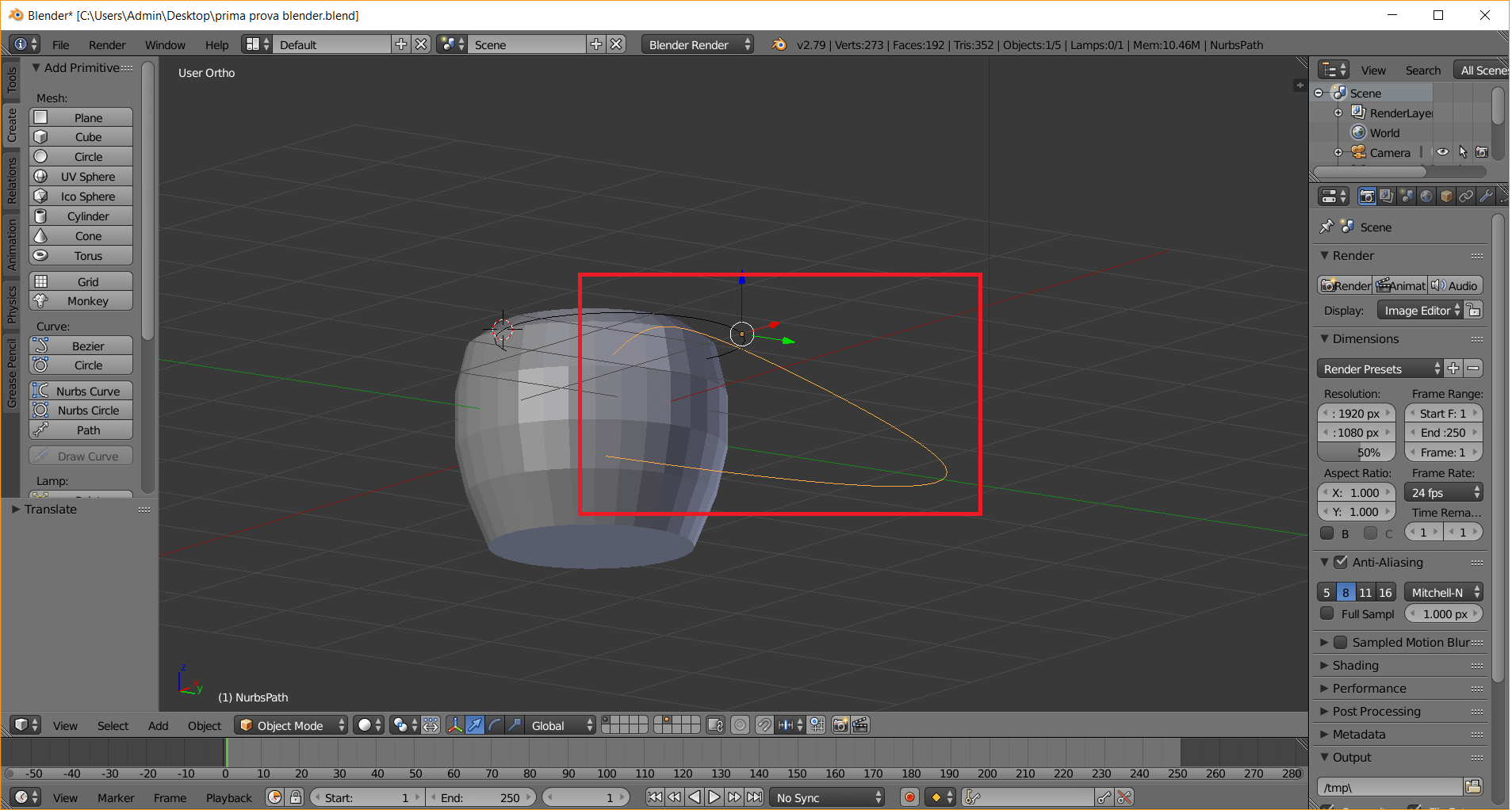Click the timeline record red button icon
The height and width of the screenshot is (810, 1512).
(x=910, y=797)
